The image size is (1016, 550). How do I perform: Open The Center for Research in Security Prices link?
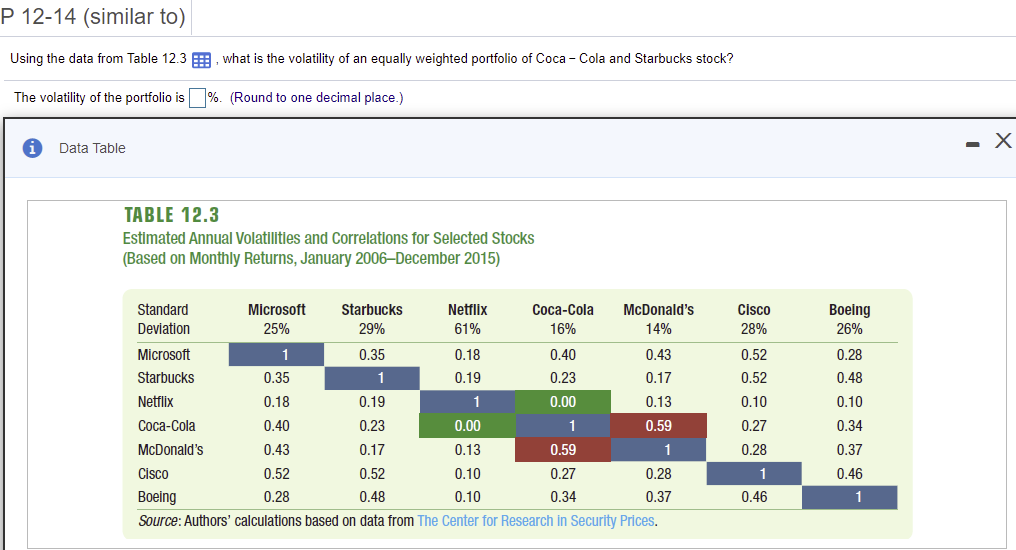pyautogui.click(x=536, y=521)
